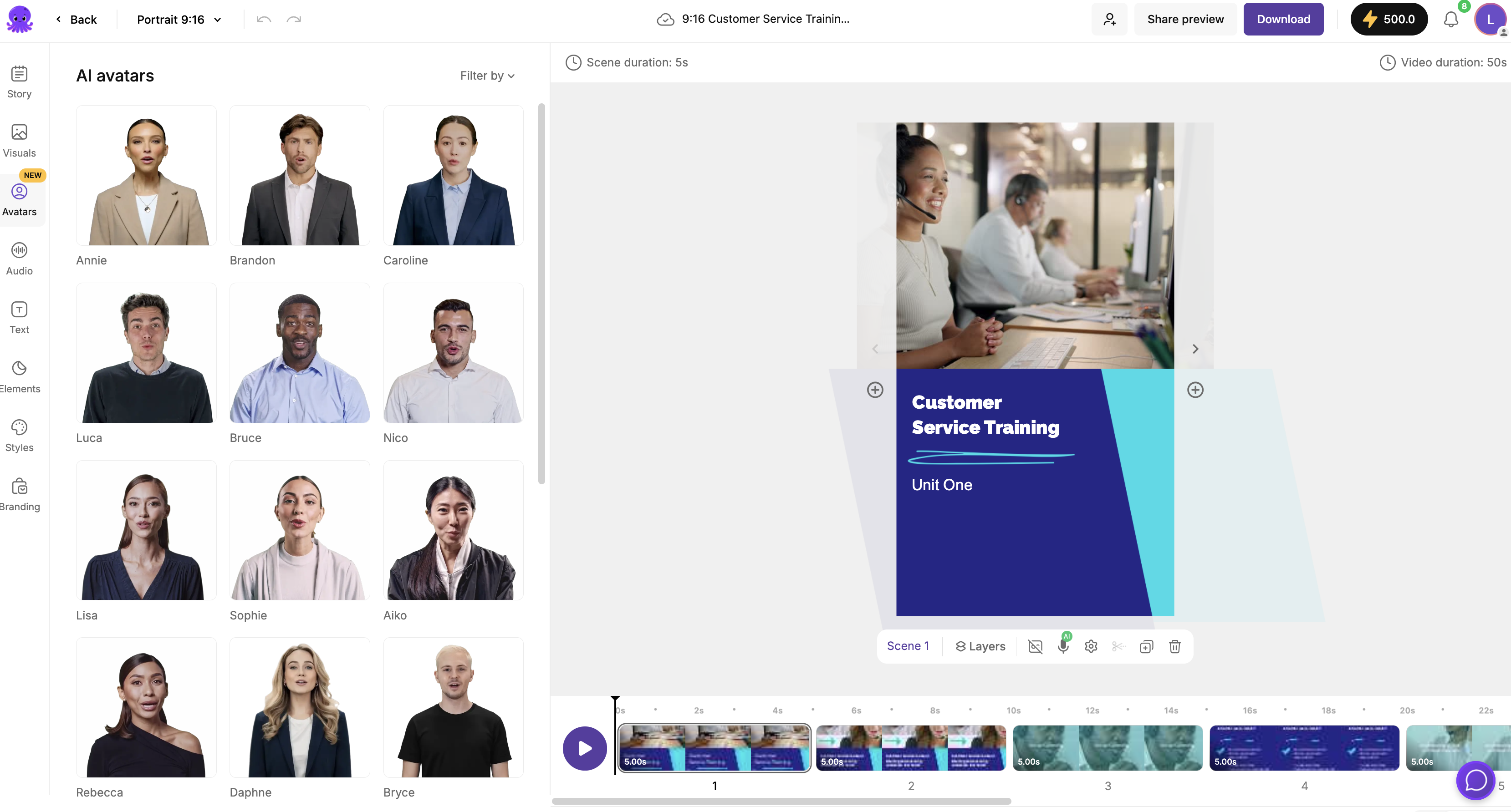This screenshot has width=1511, height=812.
Task: Open scene settings gear icon
Action: click(x=1091, y=646)
